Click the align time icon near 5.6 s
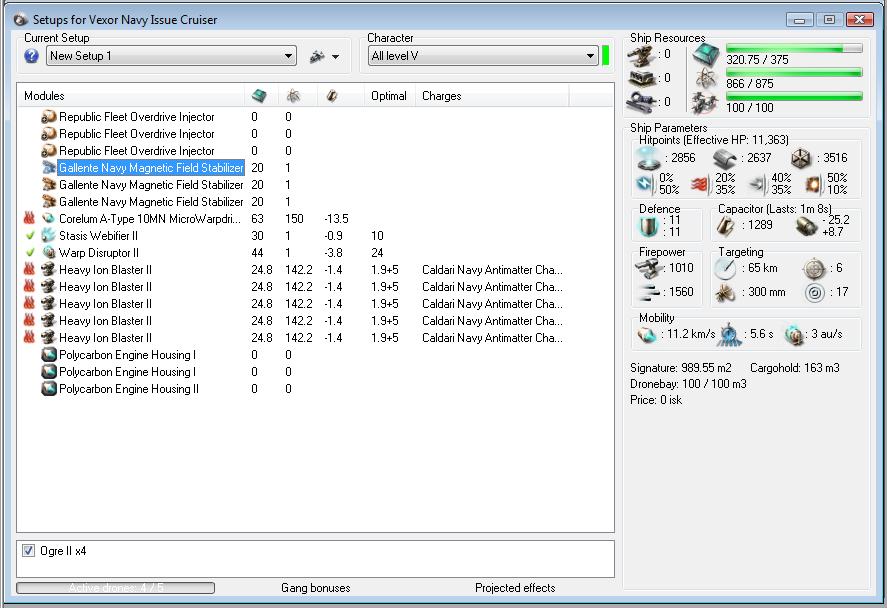The height and width of the screenshot is (608, 887). (730, 335)
